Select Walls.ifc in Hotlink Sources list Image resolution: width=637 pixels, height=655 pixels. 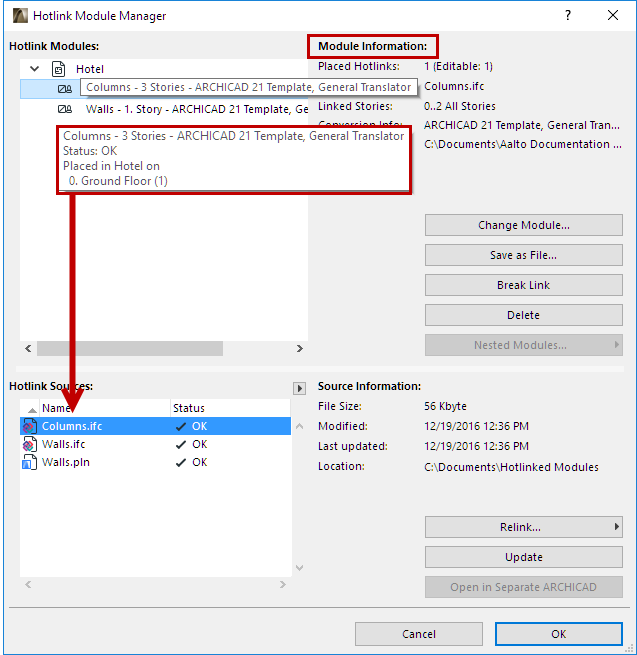(155, 444)
